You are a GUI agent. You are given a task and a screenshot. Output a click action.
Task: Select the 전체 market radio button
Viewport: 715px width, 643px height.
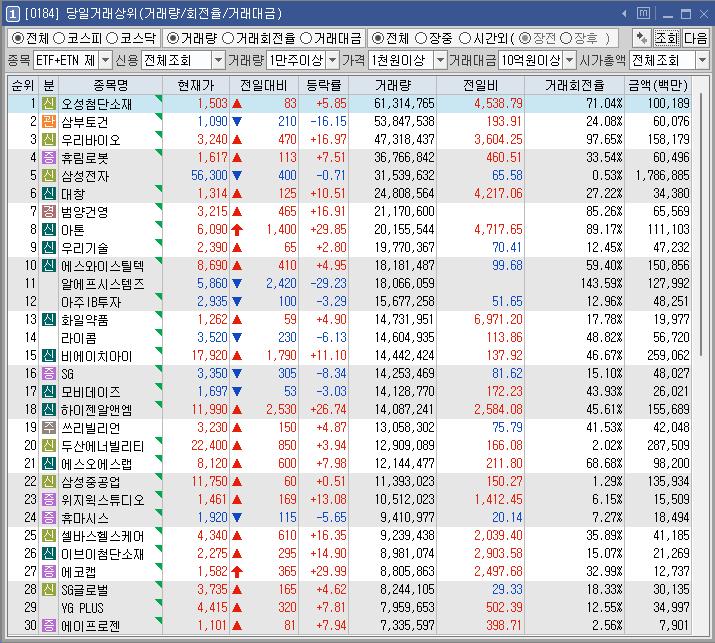point(17,38)
